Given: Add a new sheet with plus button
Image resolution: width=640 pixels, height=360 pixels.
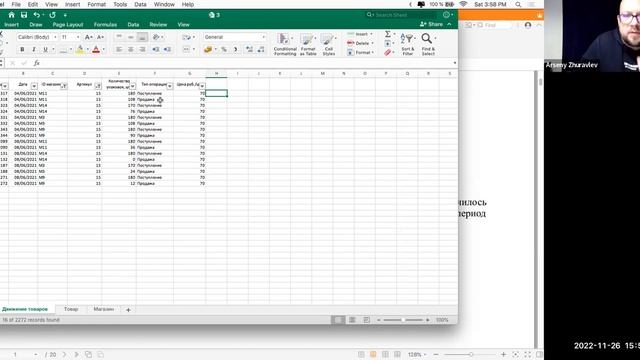Looking at the screenshot, I should [128, 310].
